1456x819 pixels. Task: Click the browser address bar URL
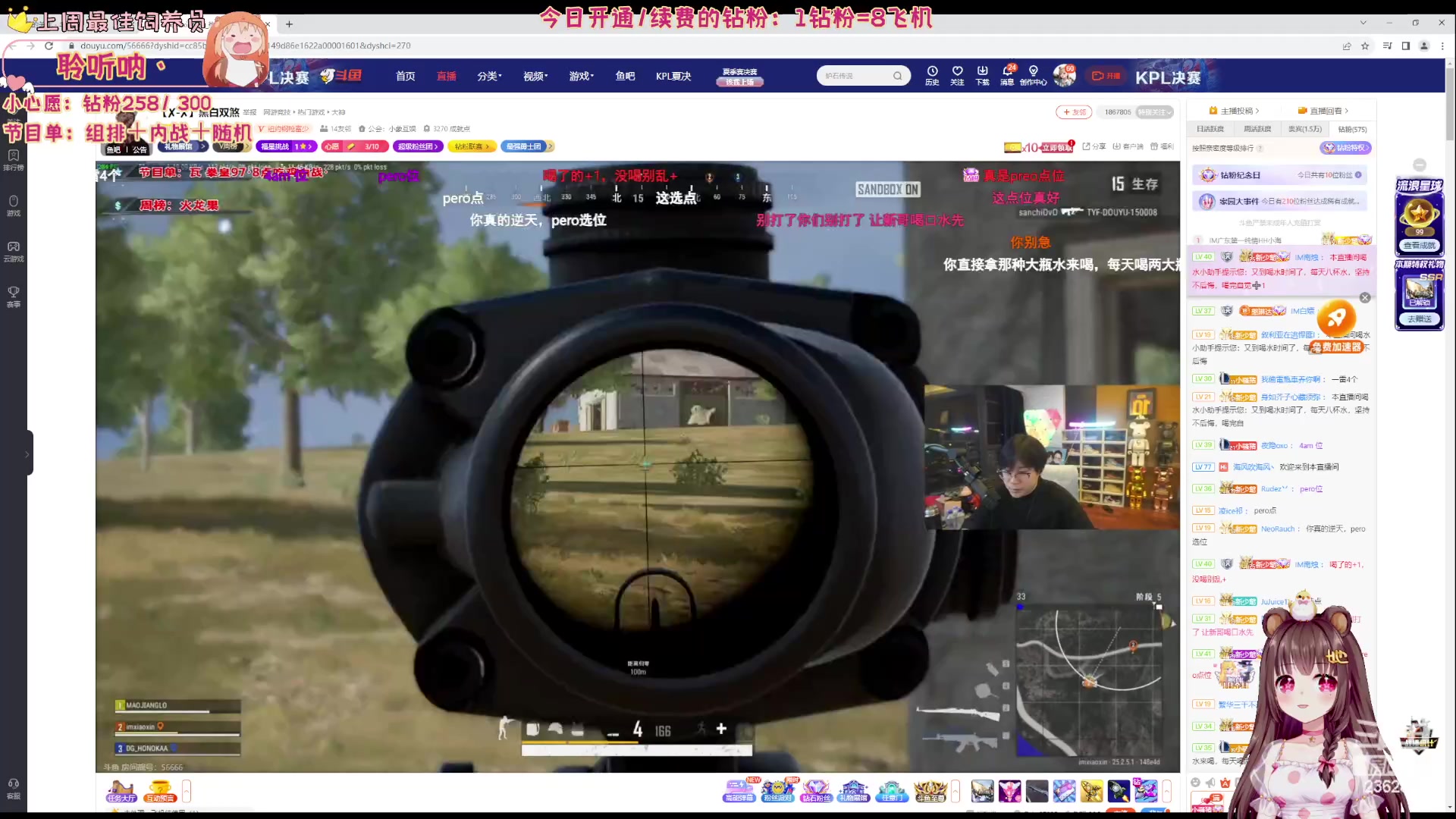245,45
